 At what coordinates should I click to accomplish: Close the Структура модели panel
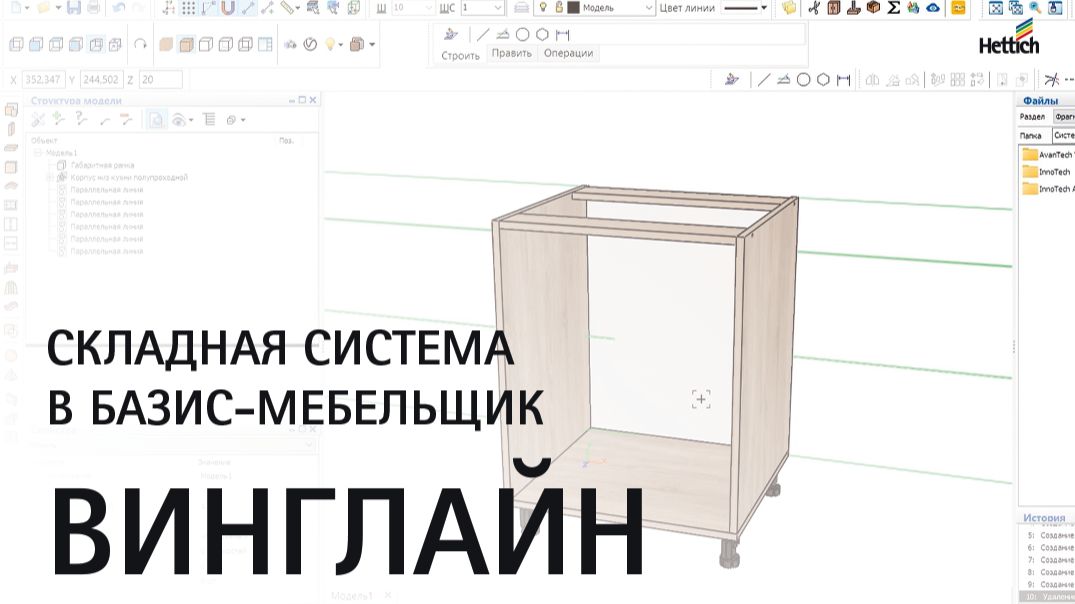point(313,100)
